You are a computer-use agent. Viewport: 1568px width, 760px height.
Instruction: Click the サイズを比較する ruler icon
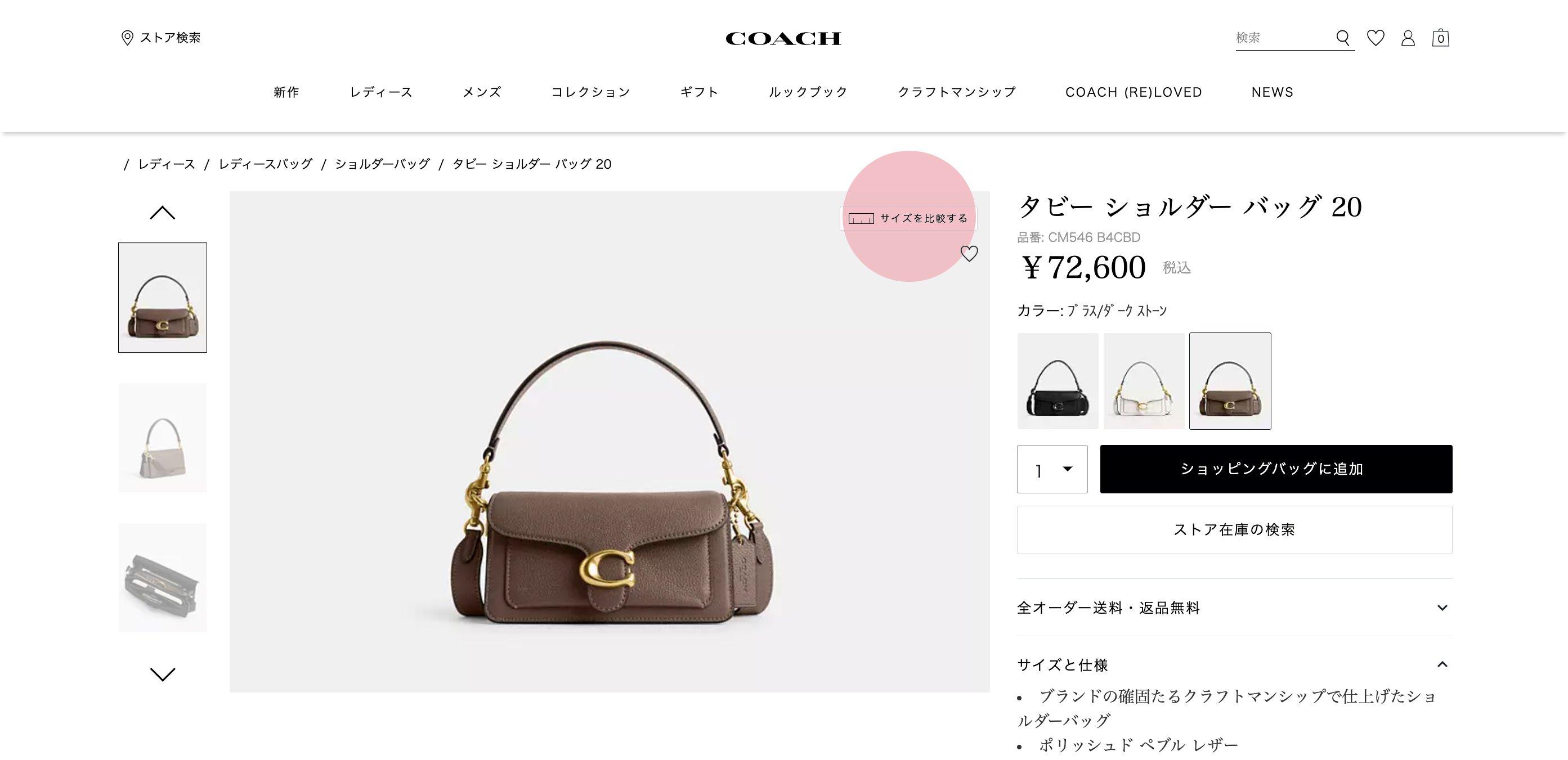point(861,218)
